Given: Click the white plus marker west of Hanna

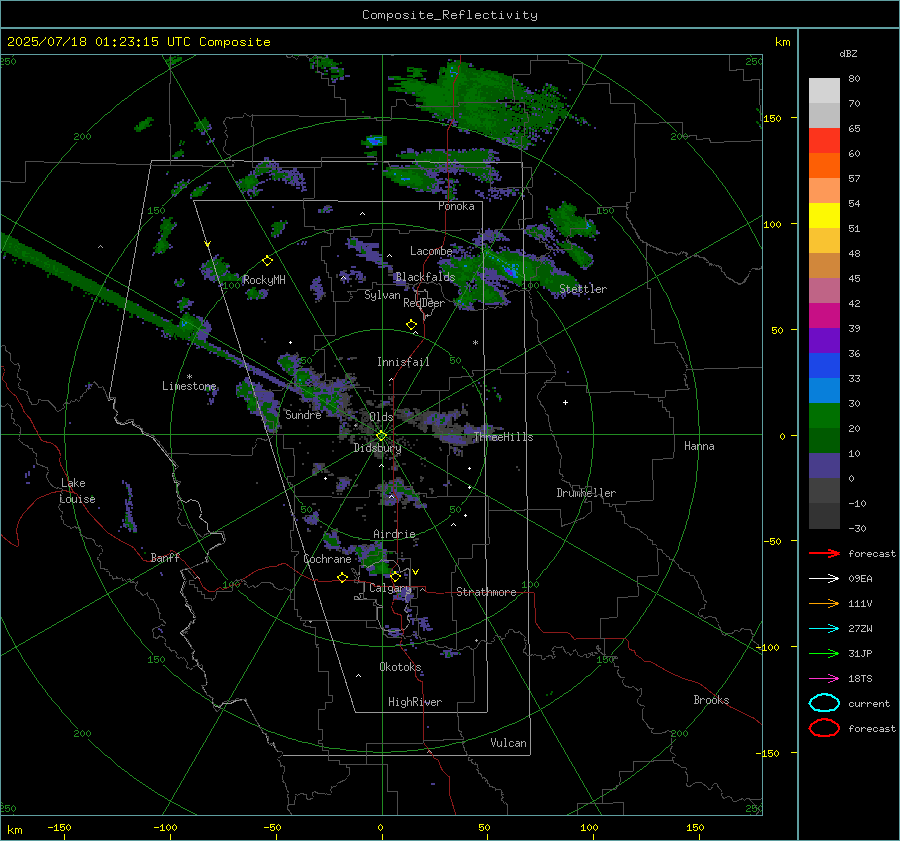Looking at the screenshot, I should pos(565,402).
